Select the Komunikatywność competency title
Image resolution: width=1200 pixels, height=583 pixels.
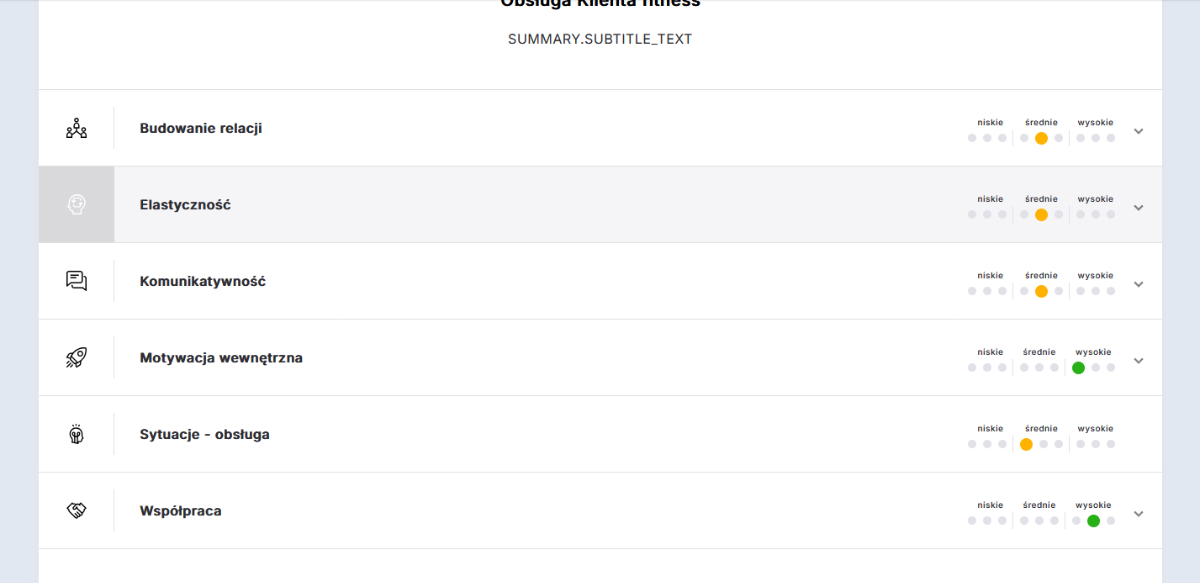(203, 281)
